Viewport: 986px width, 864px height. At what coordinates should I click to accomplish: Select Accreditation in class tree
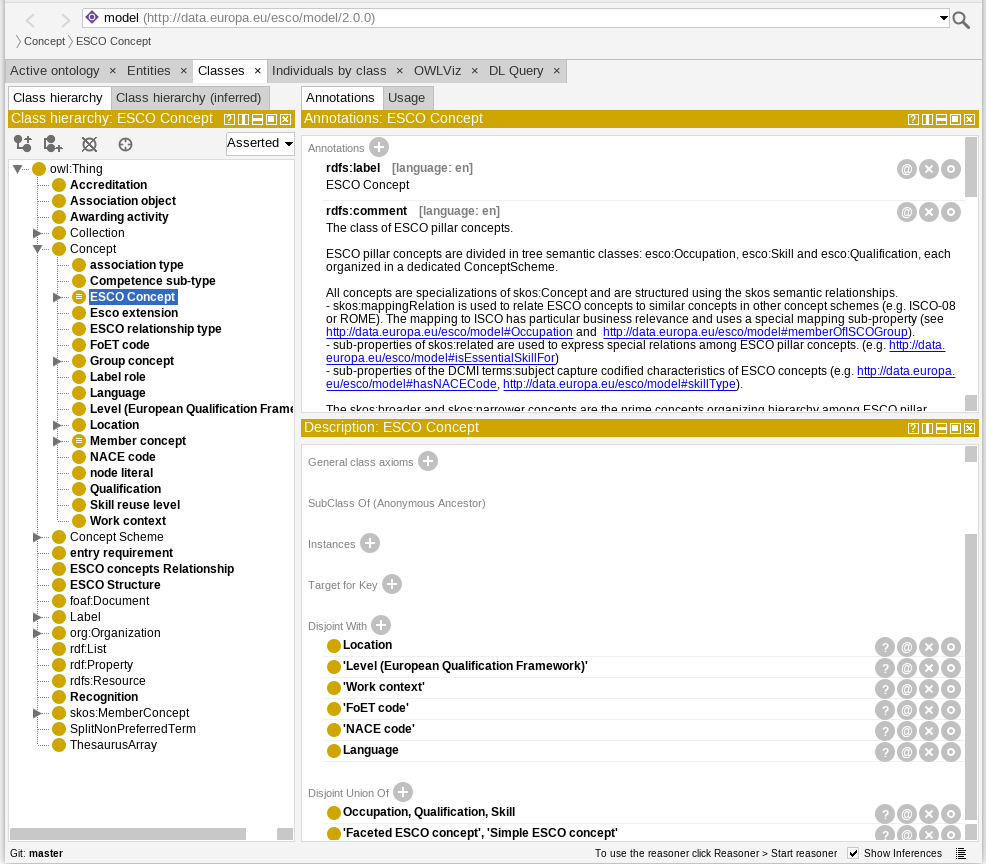108,185
